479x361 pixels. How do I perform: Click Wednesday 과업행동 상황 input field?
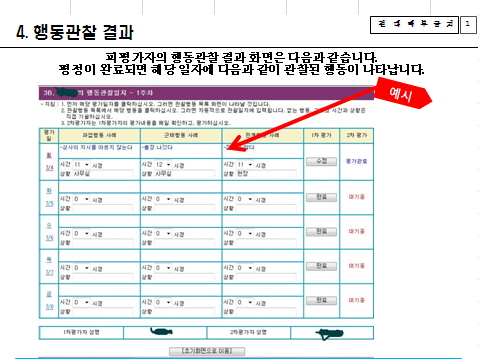point(103,243)
